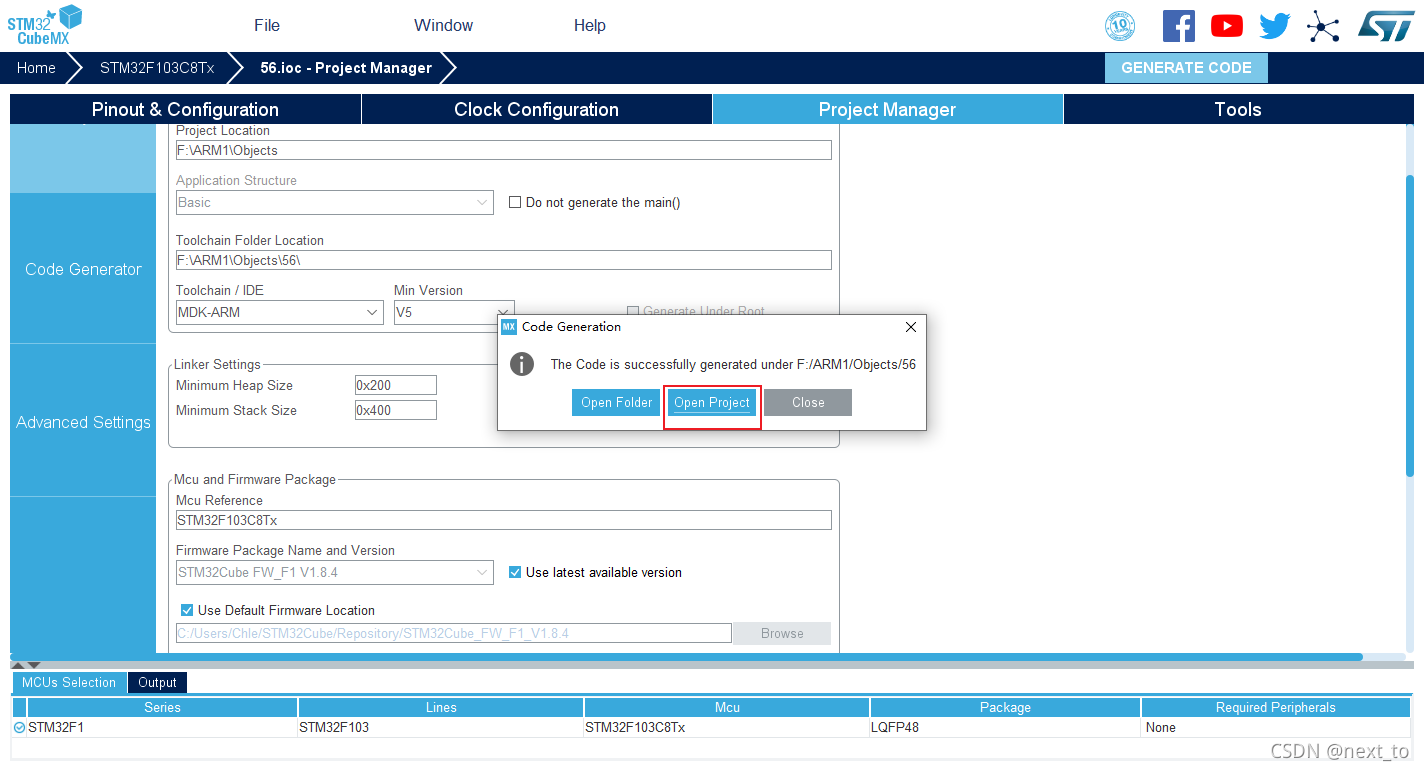
Task: Click the Mcu Reference field
Action: pos(503,520)
